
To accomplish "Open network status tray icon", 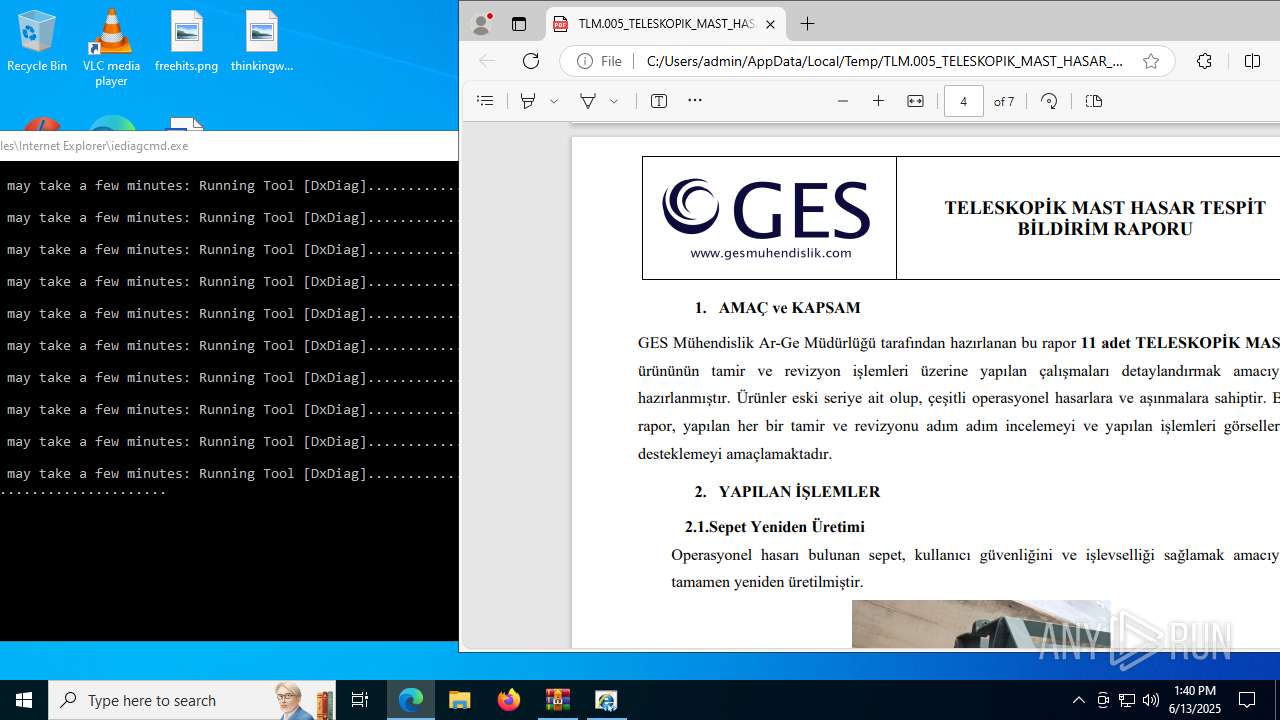I will [1127, 700].
